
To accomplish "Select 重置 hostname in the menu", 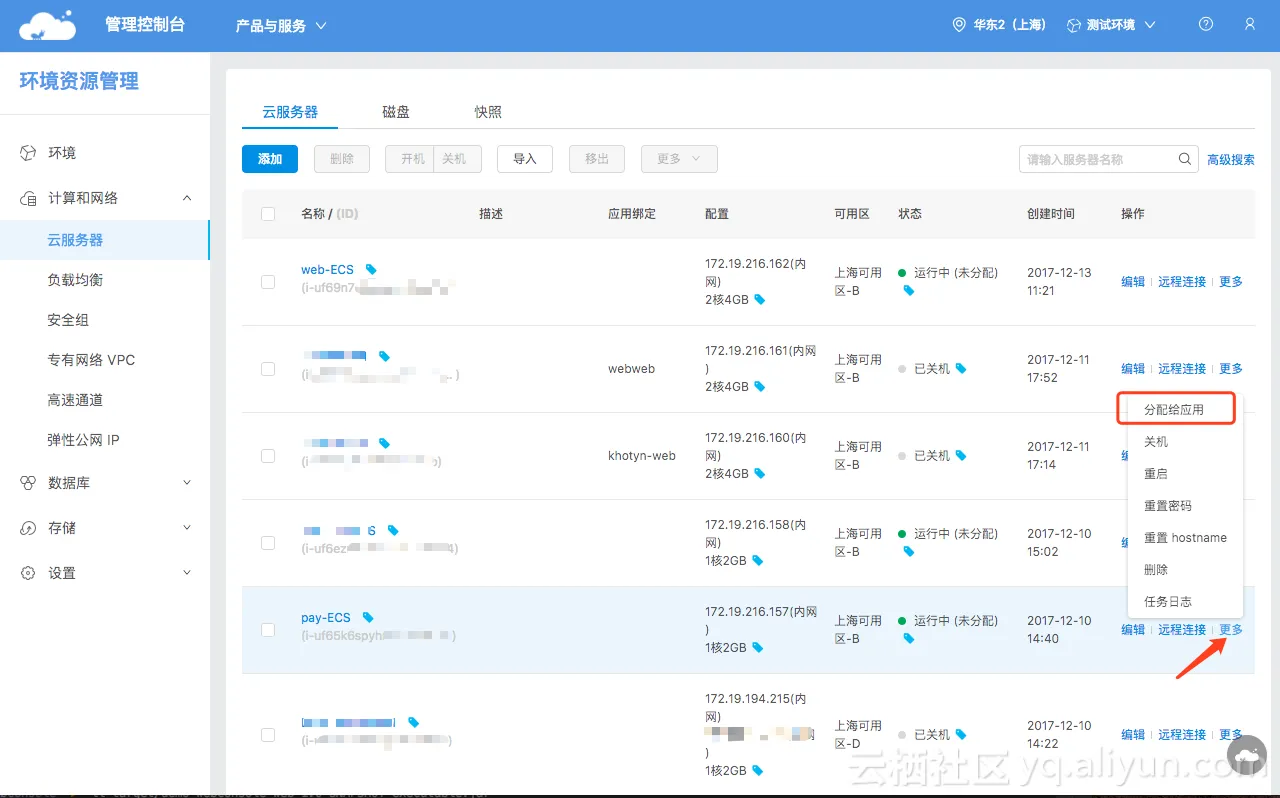I will (1186, 538).
